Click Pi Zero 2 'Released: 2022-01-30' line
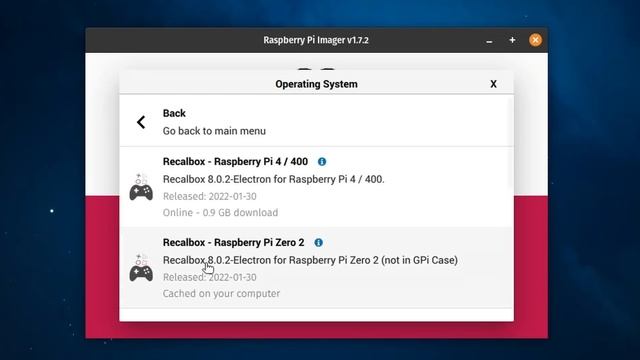Screen dimensions: 640x360 [210, 277]
